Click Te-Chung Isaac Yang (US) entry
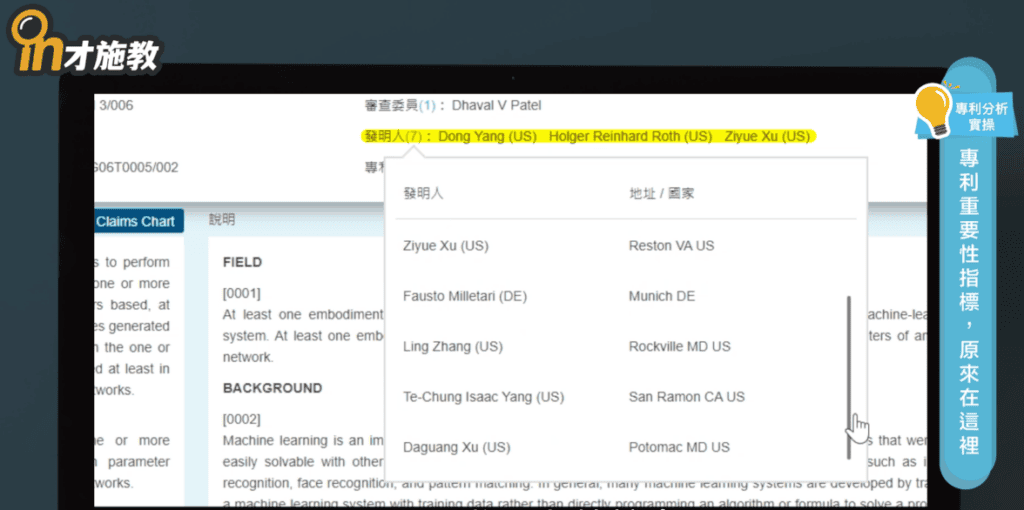 [x=483, y=397]
